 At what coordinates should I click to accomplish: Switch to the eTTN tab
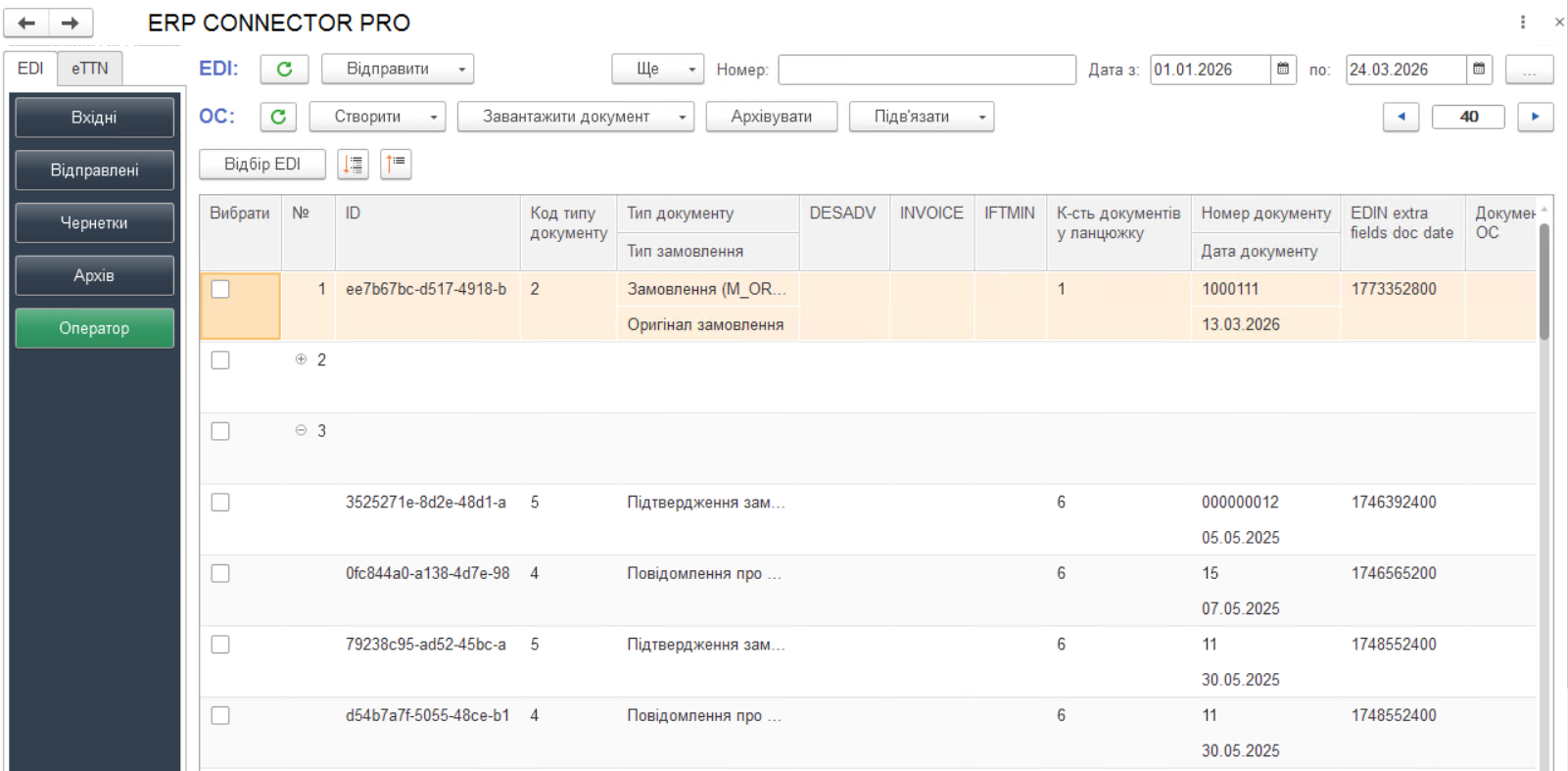89,69
